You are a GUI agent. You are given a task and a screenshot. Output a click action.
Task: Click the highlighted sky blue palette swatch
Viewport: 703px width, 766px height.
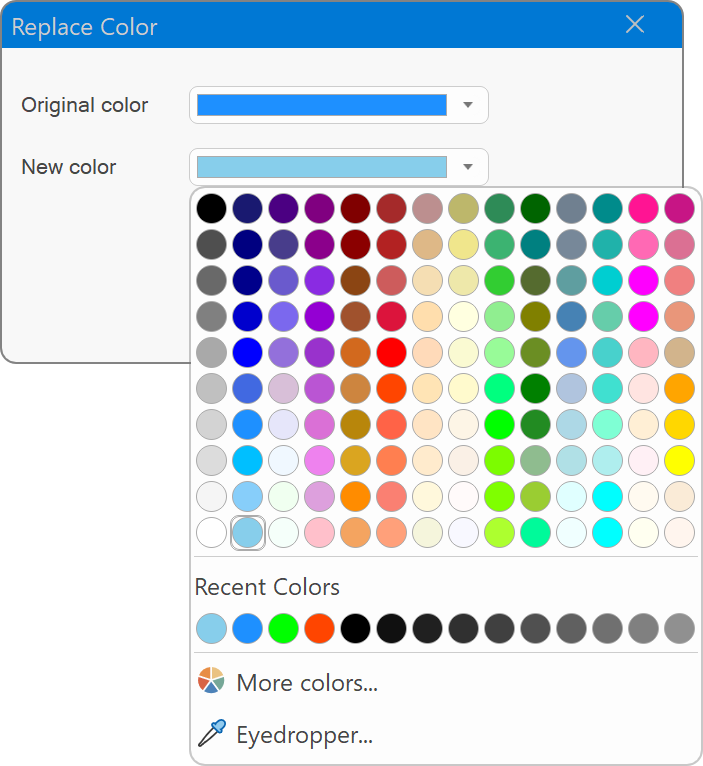tap(247, 532)
